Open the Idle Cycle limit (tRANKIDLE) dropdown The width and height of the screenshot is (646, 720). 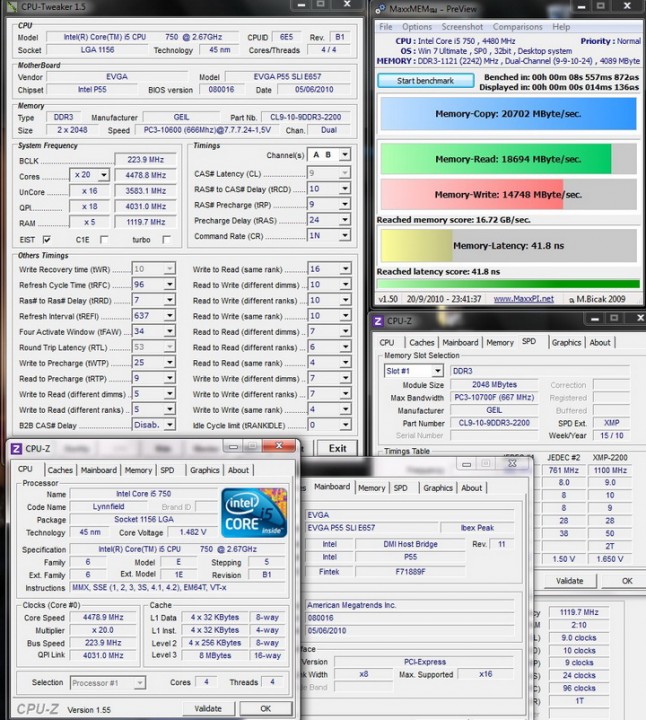(345, 425)
